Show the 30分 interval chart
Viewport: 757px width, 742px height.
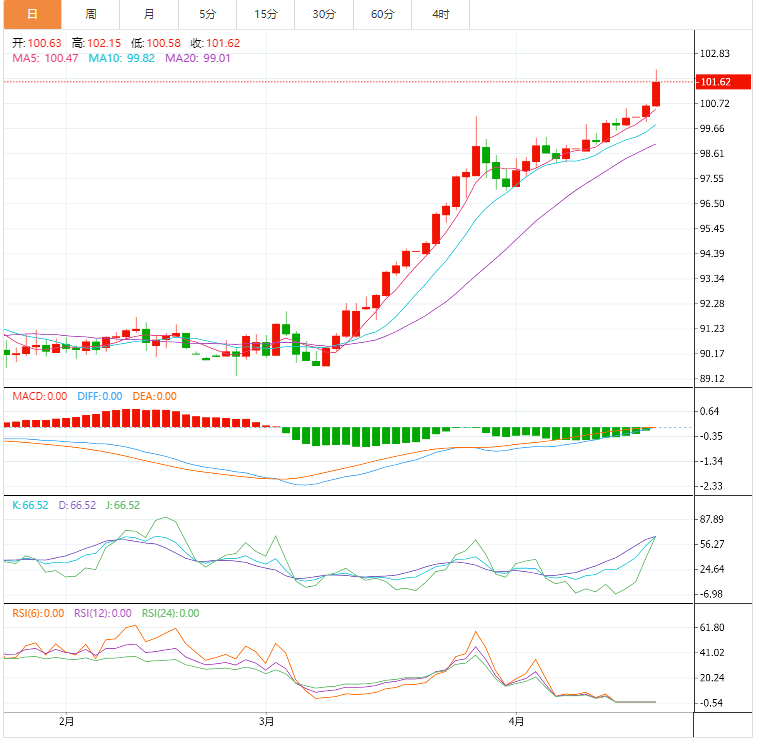[324, 14]
